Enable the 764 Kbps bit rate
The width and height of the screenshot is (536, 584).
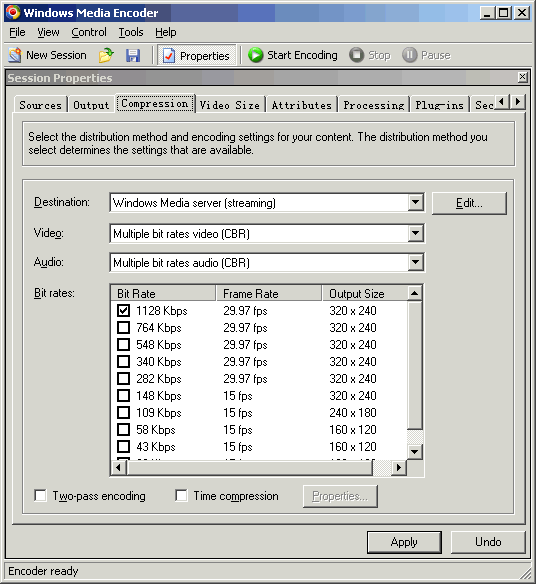click(x=124, y=328)
